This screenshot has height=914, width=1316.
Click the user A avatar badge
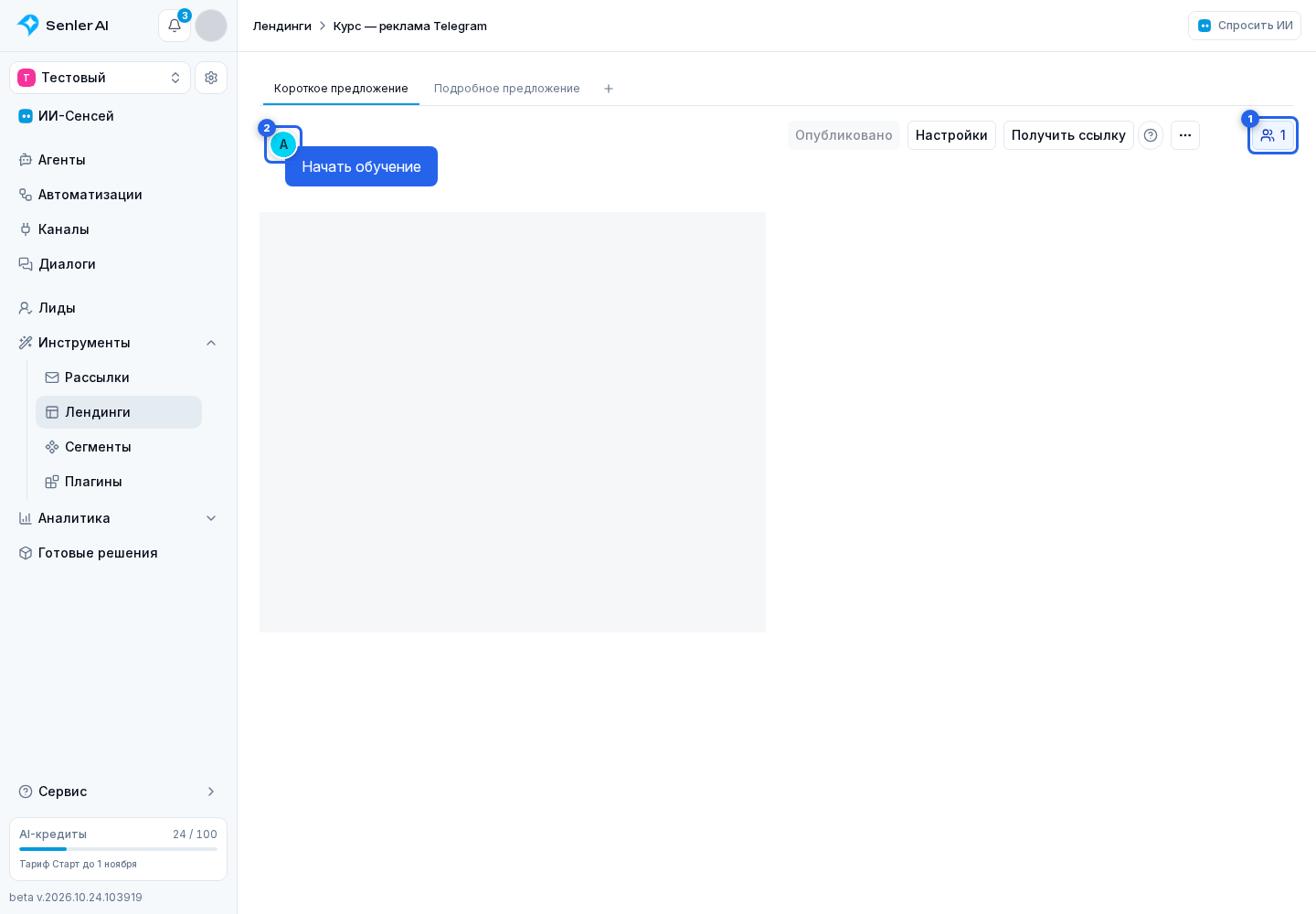coord(283,144)
